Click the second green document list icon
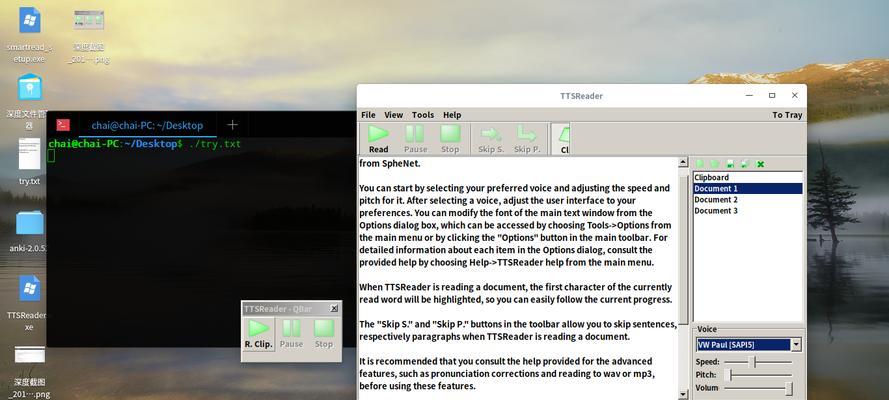The width and height of the screenshot is (889, 400). 715,164
